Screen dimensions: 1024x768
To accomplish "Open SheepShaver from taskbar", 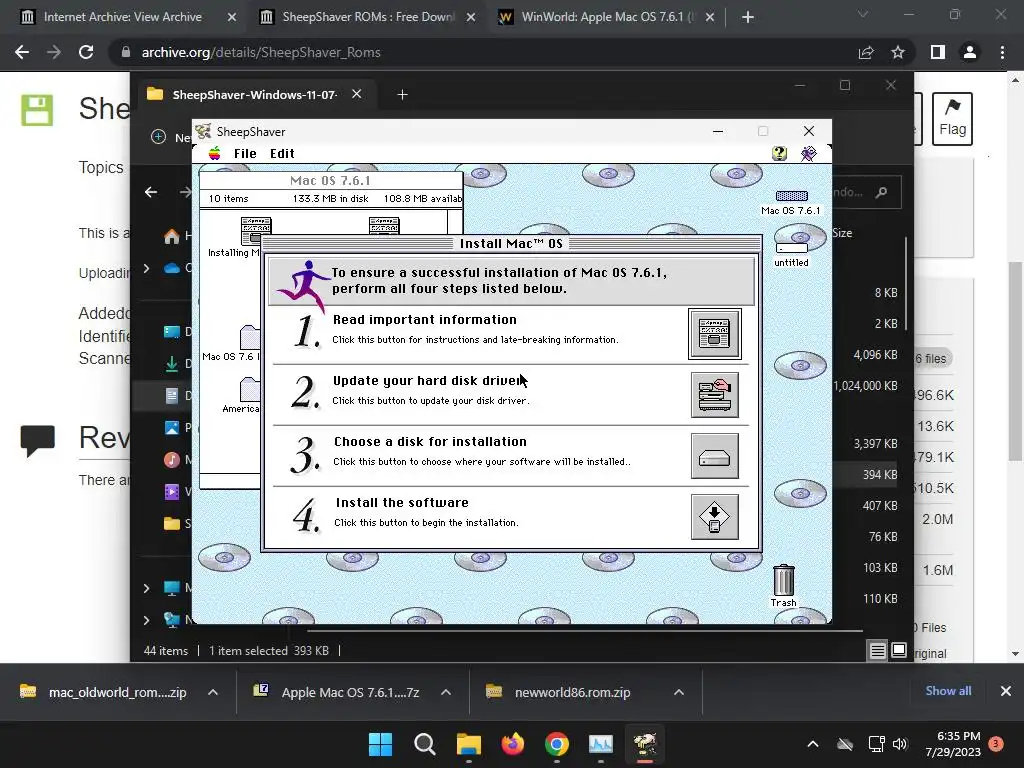I will (645, 744).
